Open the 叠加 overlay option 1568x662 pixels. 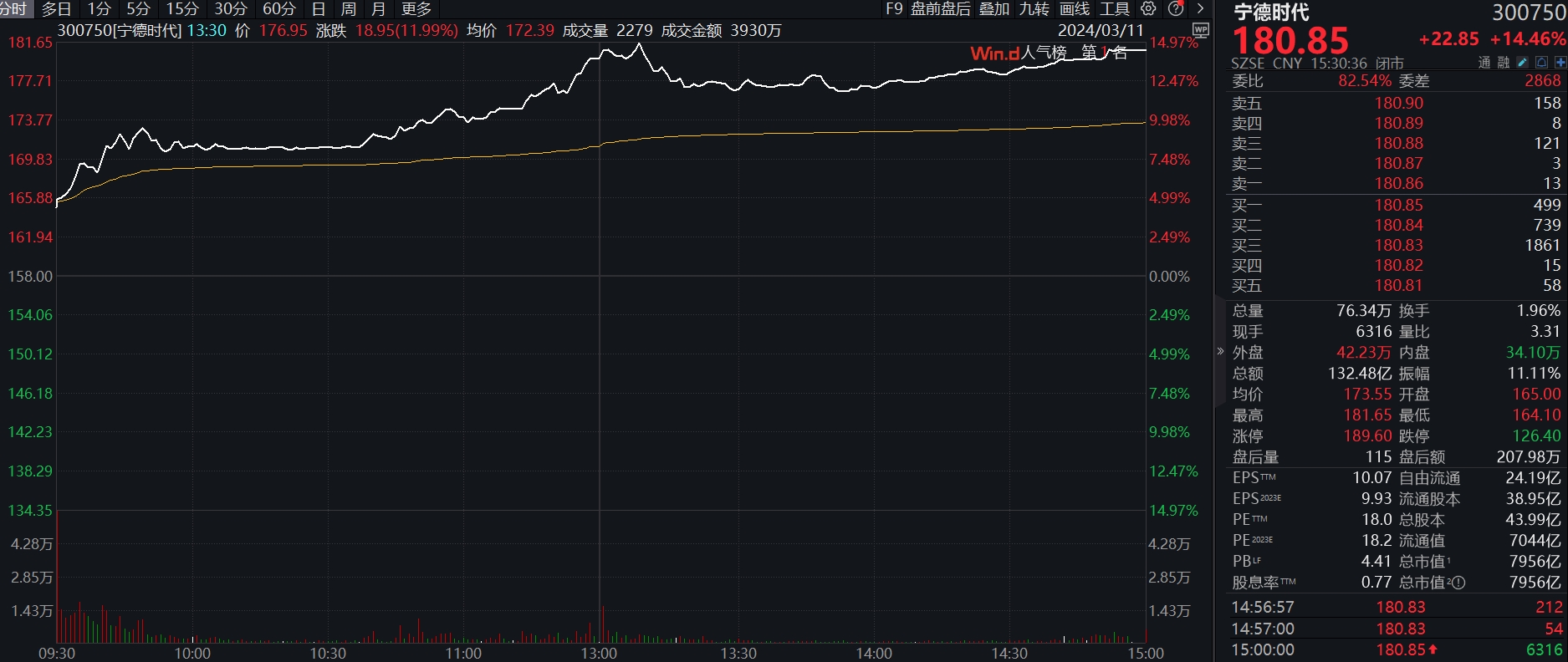[994, 9]
